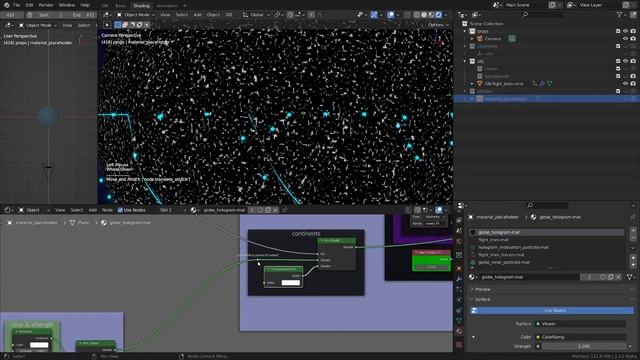Viewport: 640px width, 360px height.
Task: Uncheck the props collection exclude checkbox
Action: [x=618, y=31]
